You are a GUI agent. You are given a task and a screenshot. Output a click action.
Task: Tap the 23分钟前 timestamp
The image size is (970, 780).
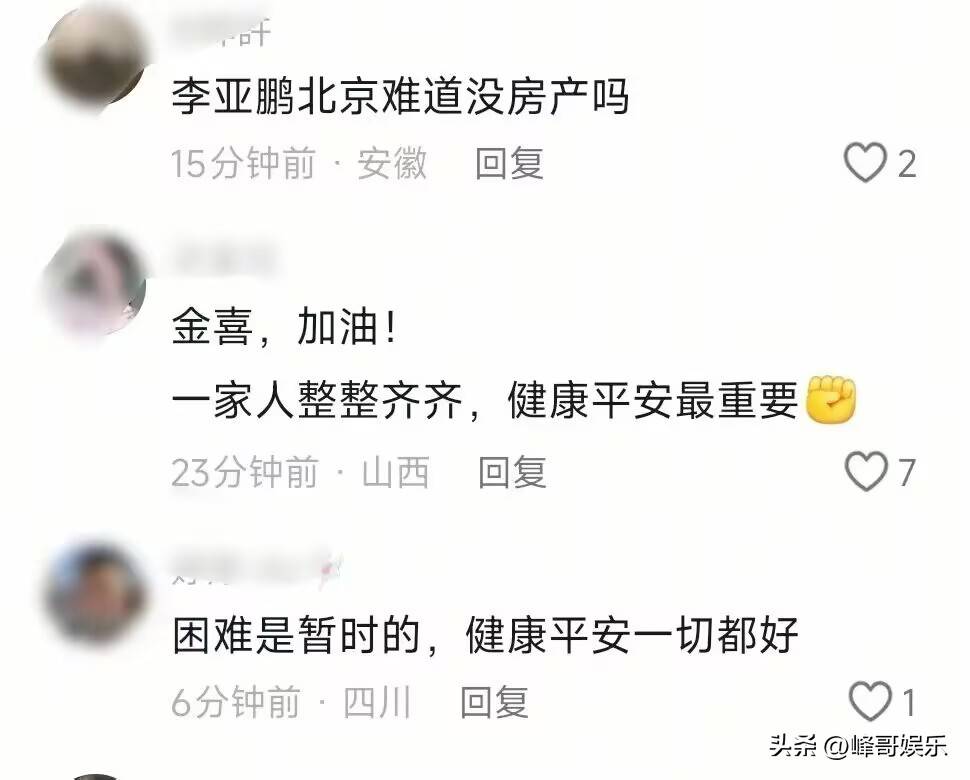[245, 472]
